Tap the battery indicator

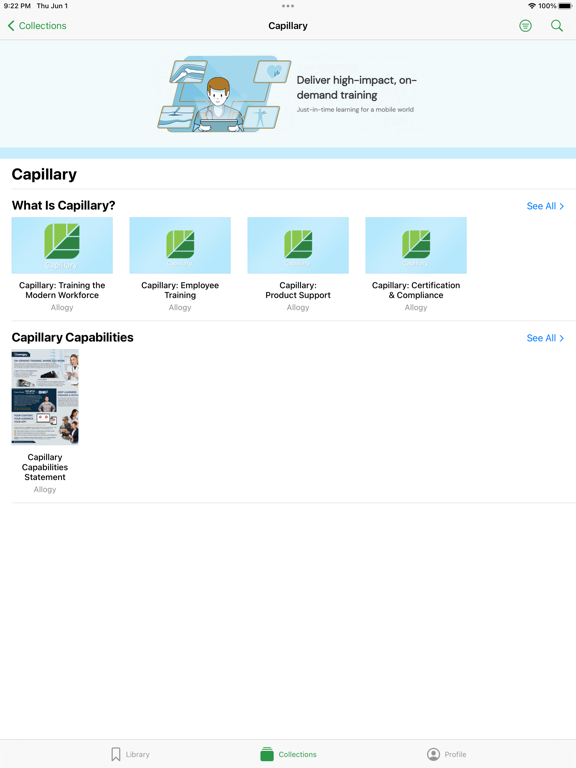tap(565, 6)
